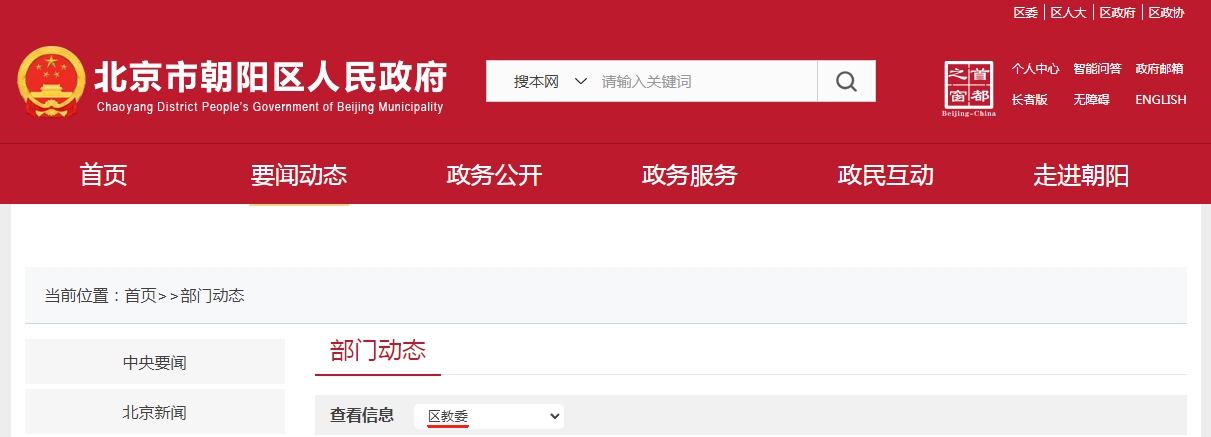
Task: Click the magnifying glass search icon
Action: pos(846,81)
